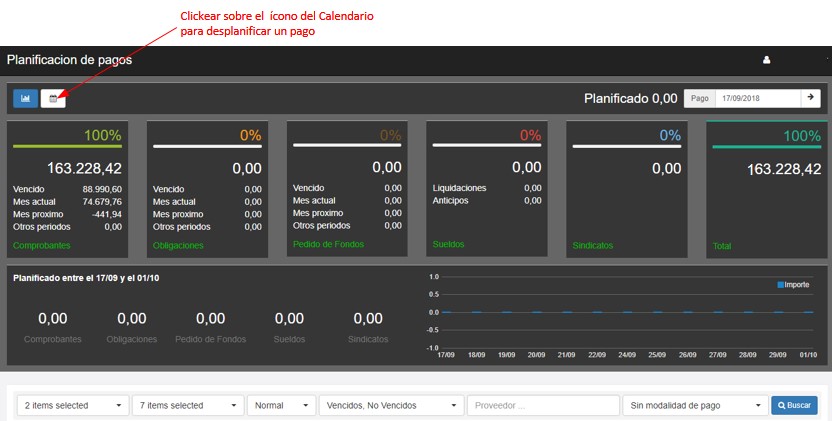Select the Sueldos card label
This screenshot has height=421, width=832.
point(449,244)
